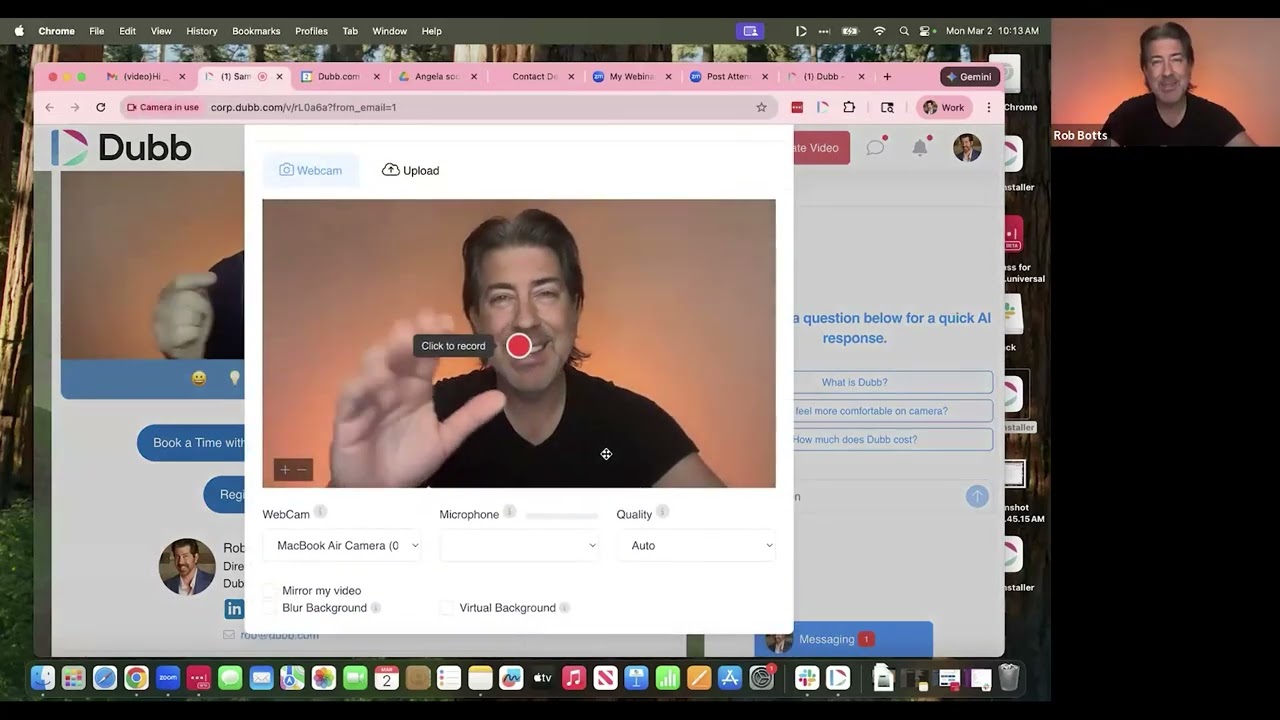Enable the Mirror my video checkbox
1280x720 pixels.
point(269,591)
